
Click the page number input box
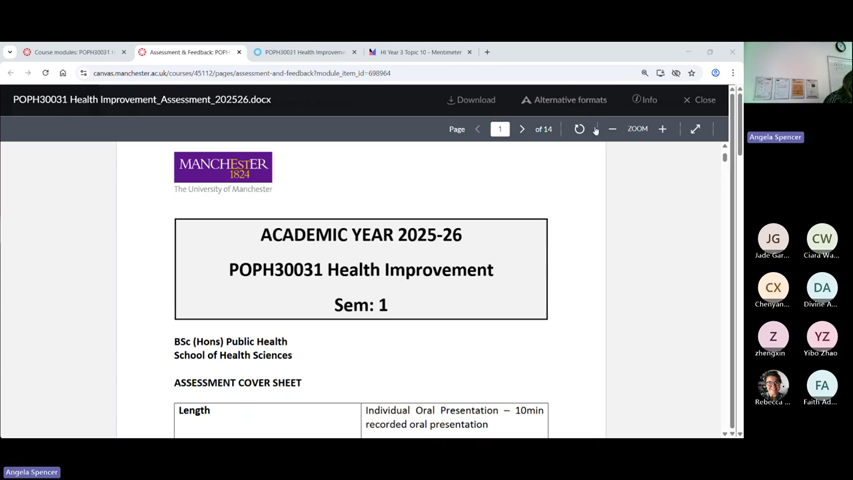pos(500,129)
